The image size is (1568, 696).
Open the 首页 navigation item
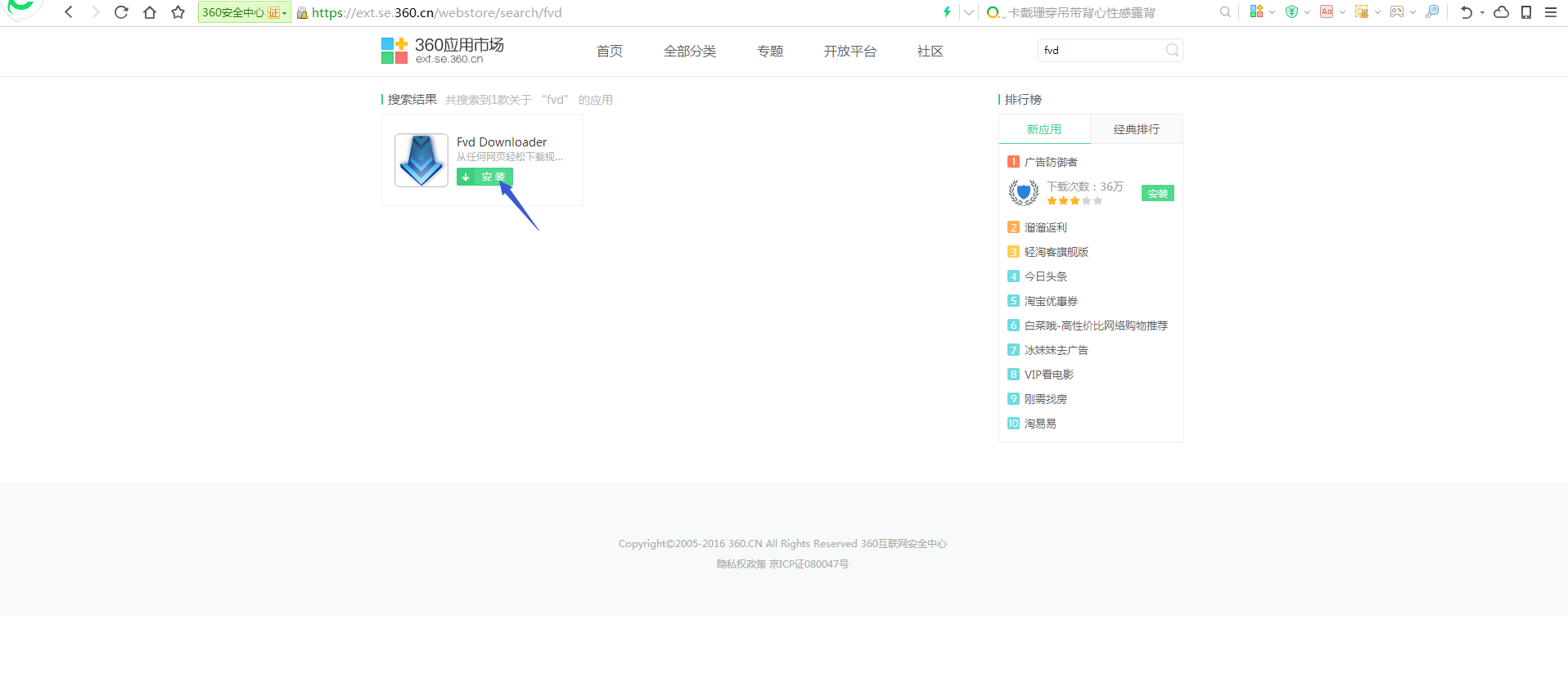610,51
